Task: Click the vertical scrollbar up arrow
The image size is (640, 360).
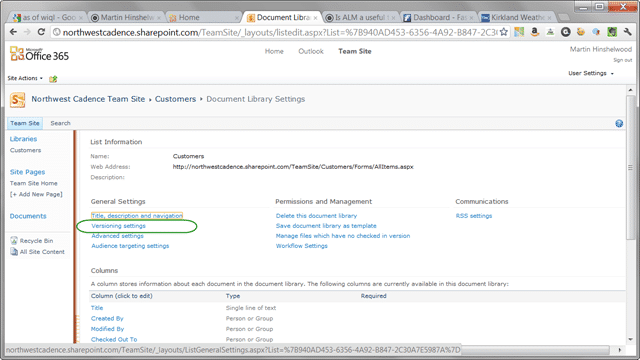Action: (x=631, y=90)
